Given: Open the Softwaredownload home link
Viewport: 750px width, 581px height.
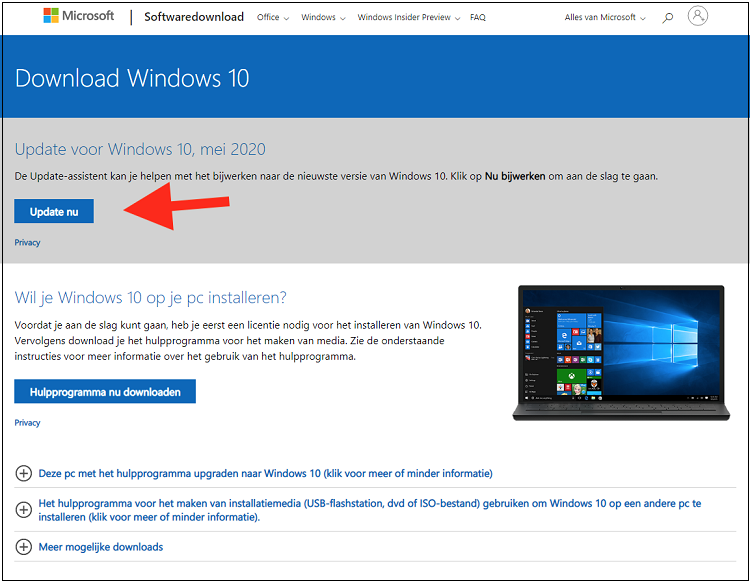Looking at the screenshot, I should tap(194, 17).
